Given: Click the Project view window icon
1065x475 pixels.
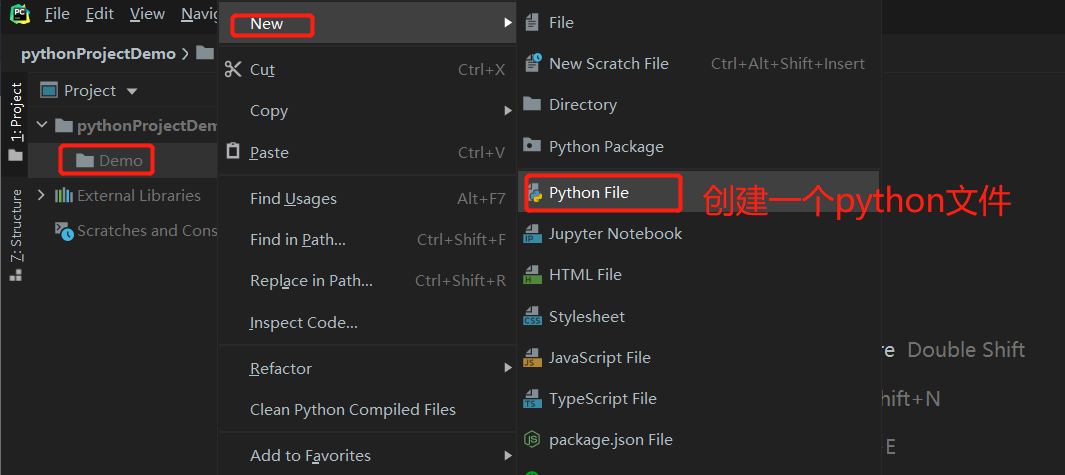Looking at the screenshot, I should 48,90.
